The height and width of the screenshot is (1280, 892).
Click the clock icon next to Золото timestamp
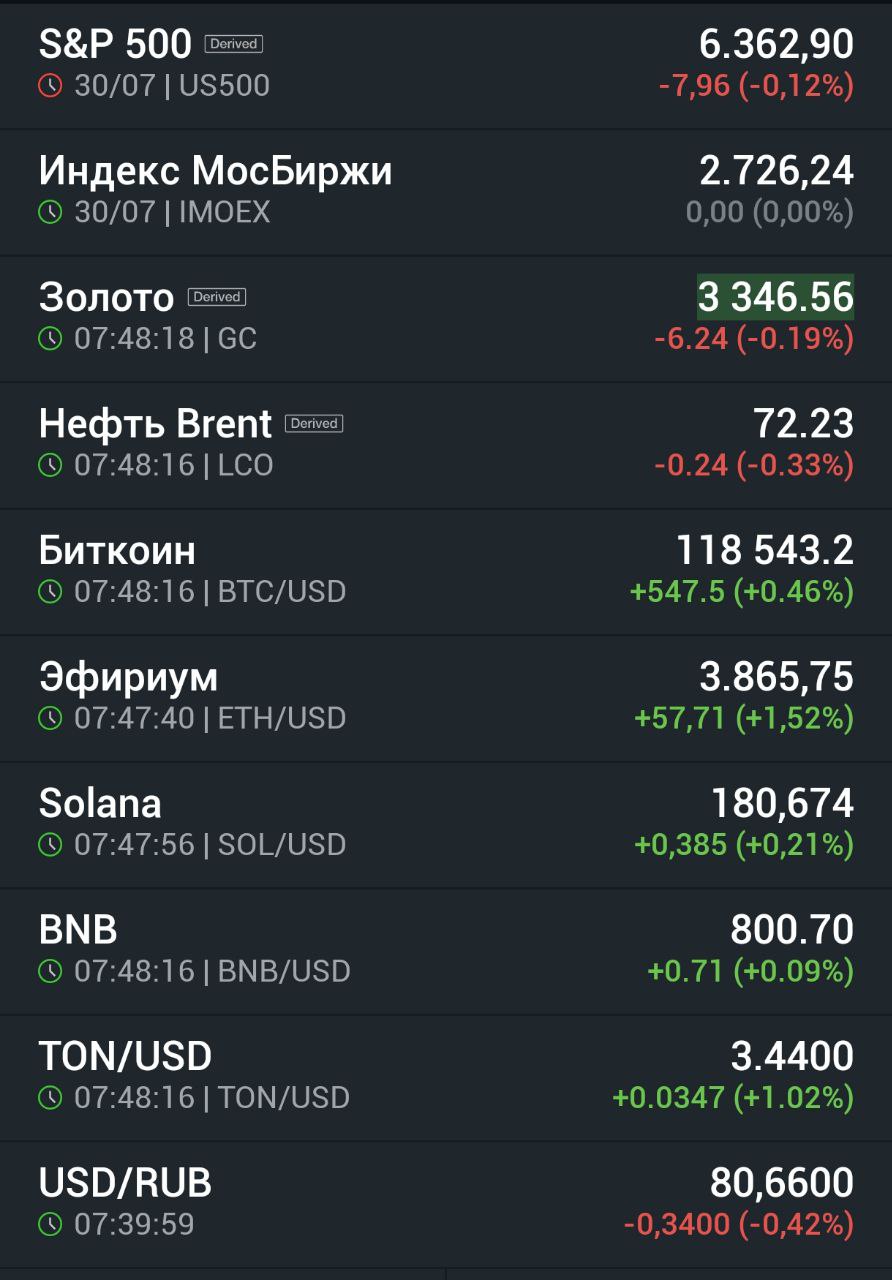tap(50, 339)
